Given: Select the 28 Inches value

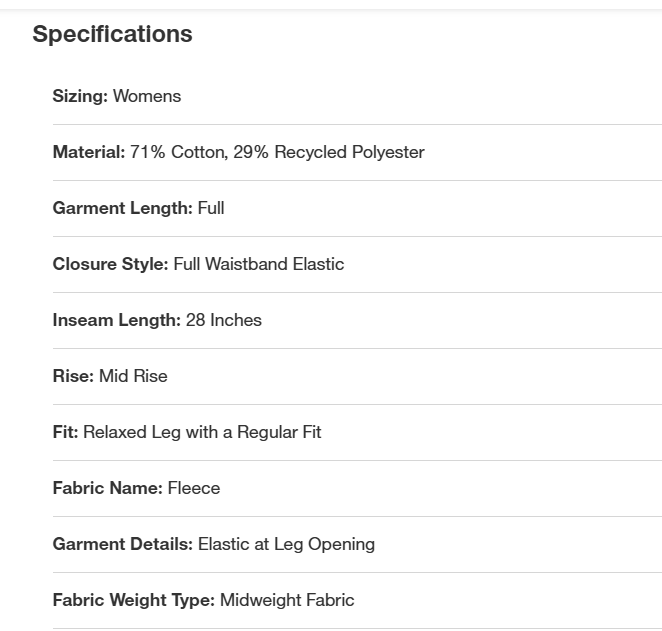Looking at the screenshot, I should pyautogui.click(x=224, y=320).
